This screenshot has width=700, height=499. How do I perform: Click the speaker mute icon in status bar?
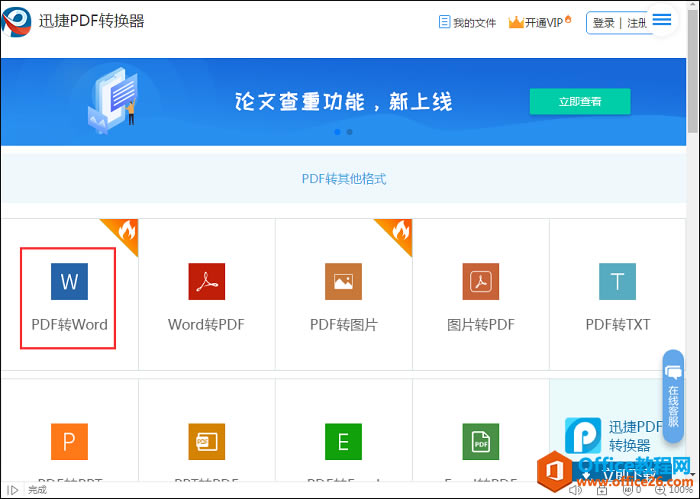pos(575,491)
